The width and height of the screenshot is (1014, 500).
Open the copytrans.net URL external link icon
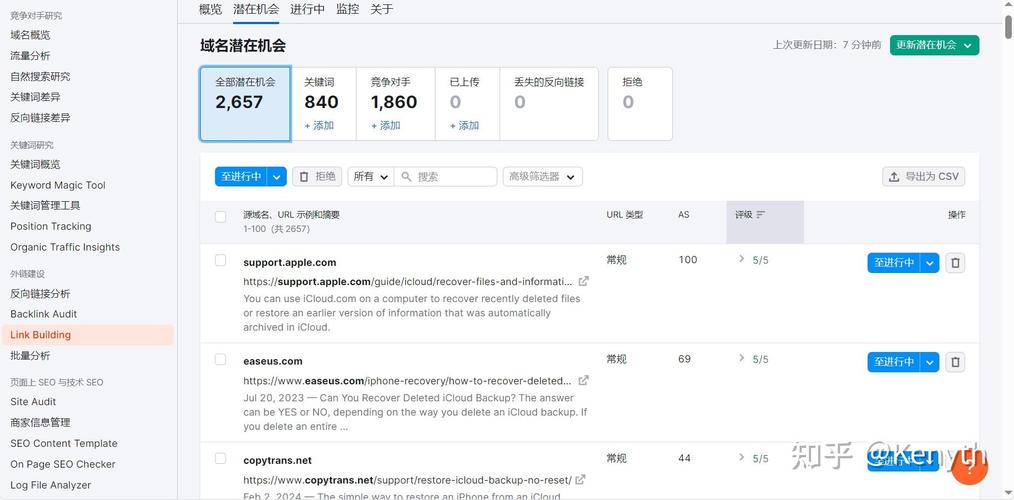pos(581,480)
